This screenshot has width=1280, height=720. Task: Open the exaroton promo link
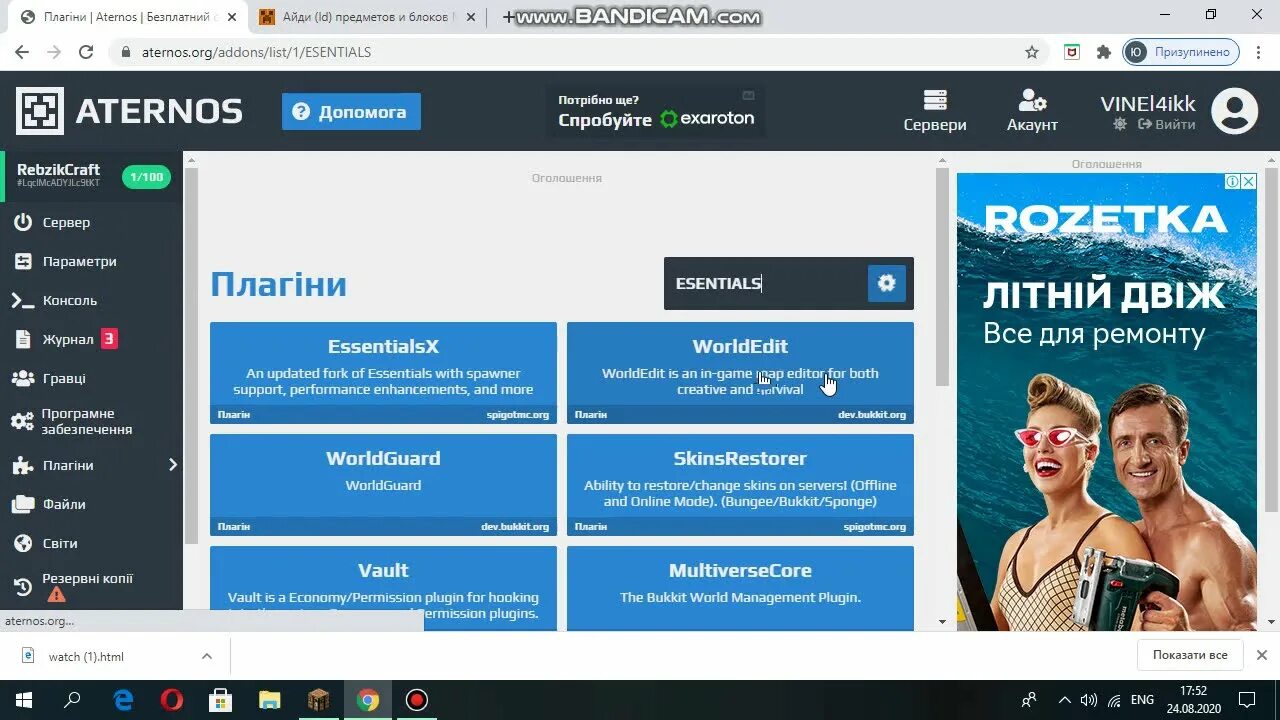(656, 111)
